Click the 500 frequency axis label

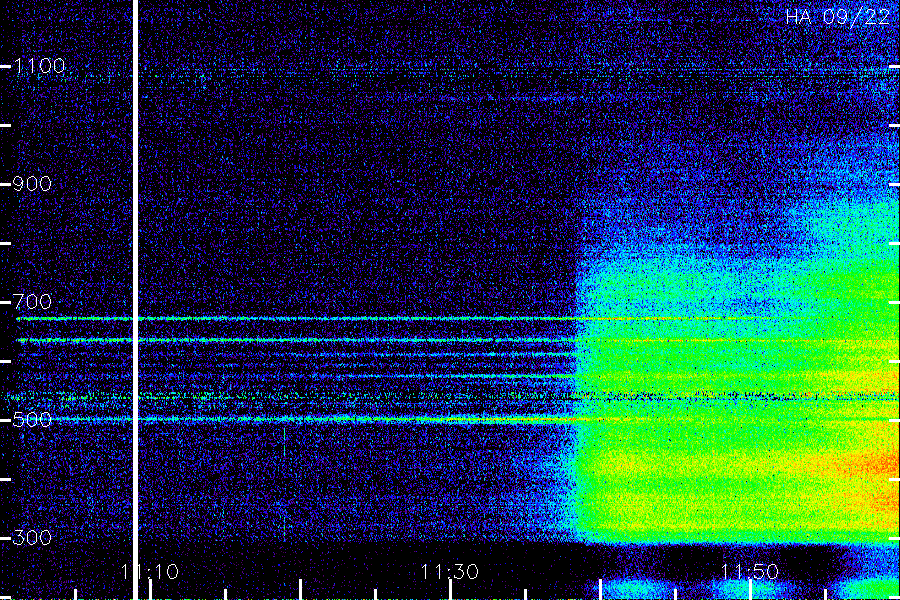tap(33, 419)
